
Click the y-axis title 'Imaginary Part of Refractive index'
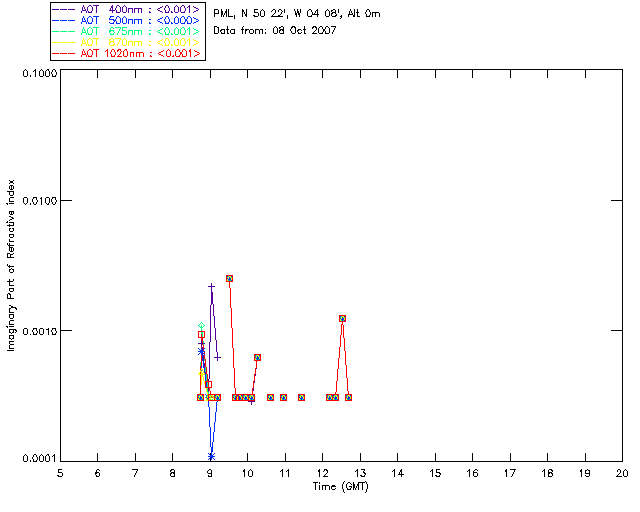[11, 265]
